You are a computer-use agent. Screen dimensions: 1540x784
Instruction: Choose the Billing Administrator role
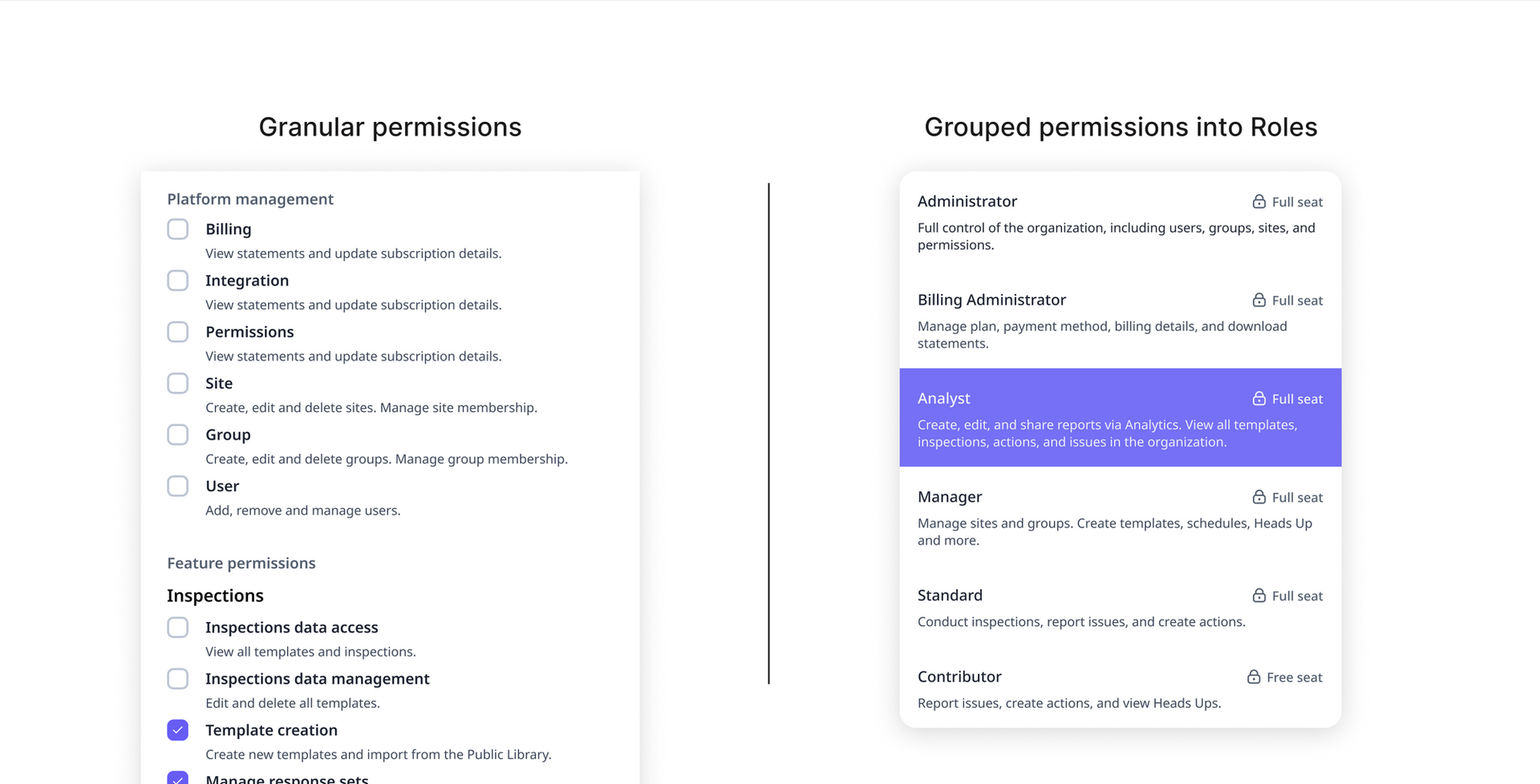(1120, 321)
